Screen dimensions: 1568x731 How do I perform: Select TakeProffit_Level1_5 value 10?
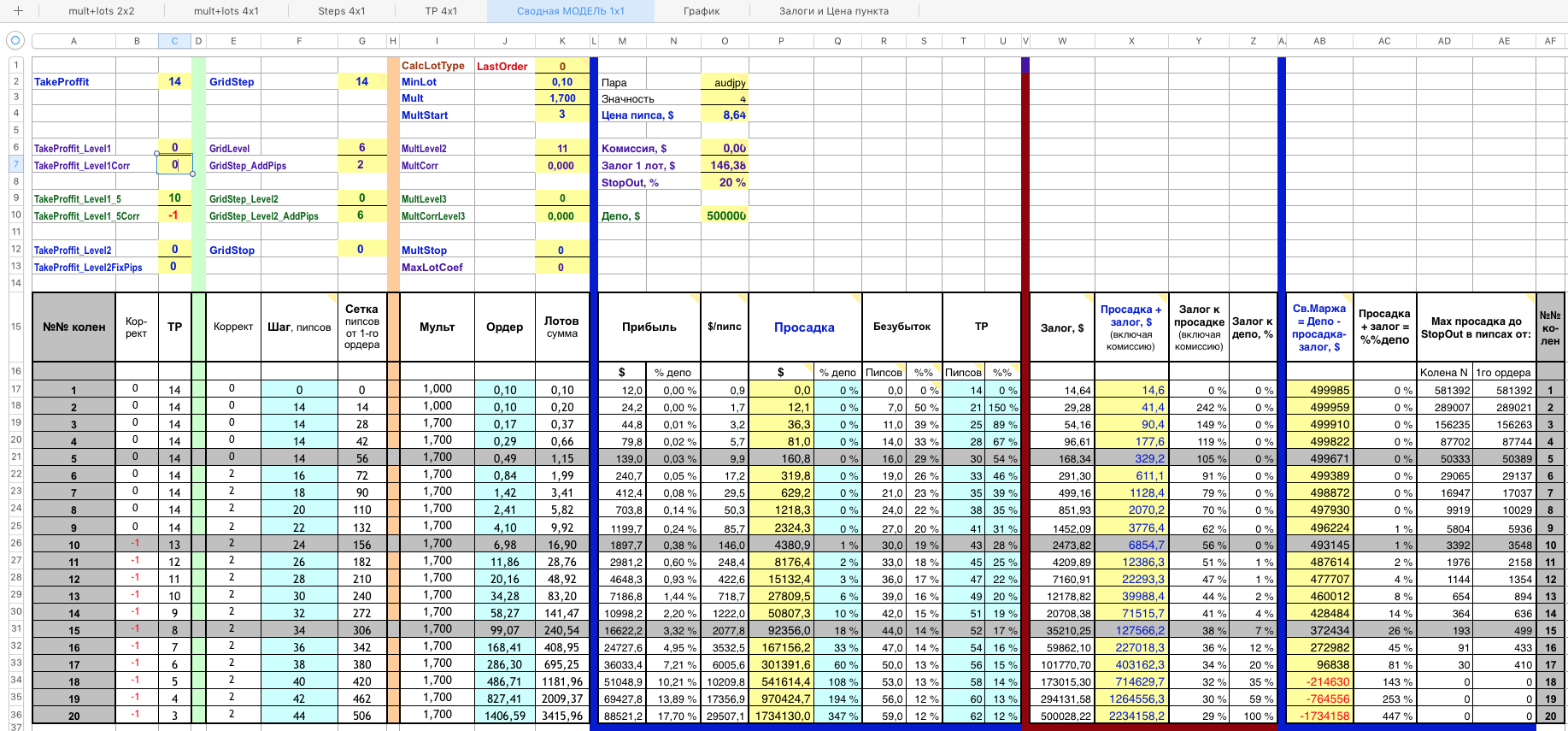pyautogui.click(x=174, y=198)
